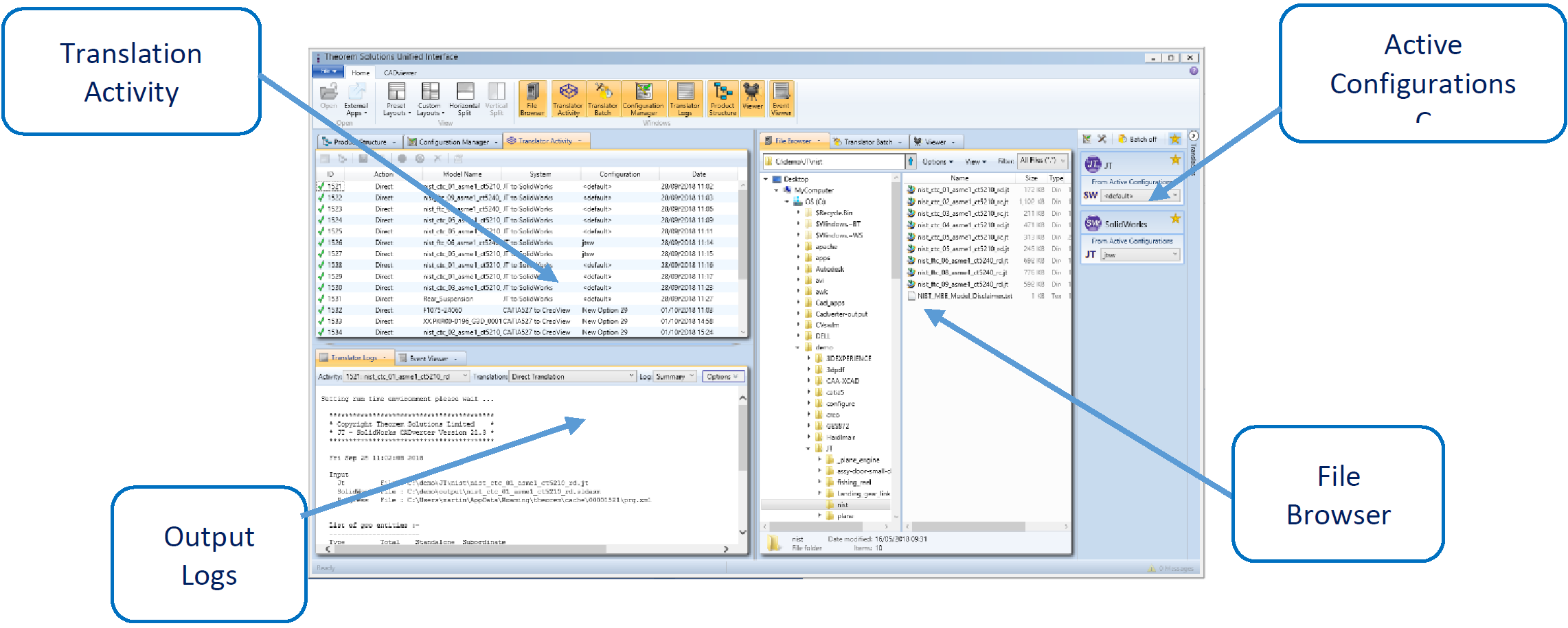Screen dimensions: 1568x628
Task: Select the Viewer panel tab
Action: [x=936, y=141]
